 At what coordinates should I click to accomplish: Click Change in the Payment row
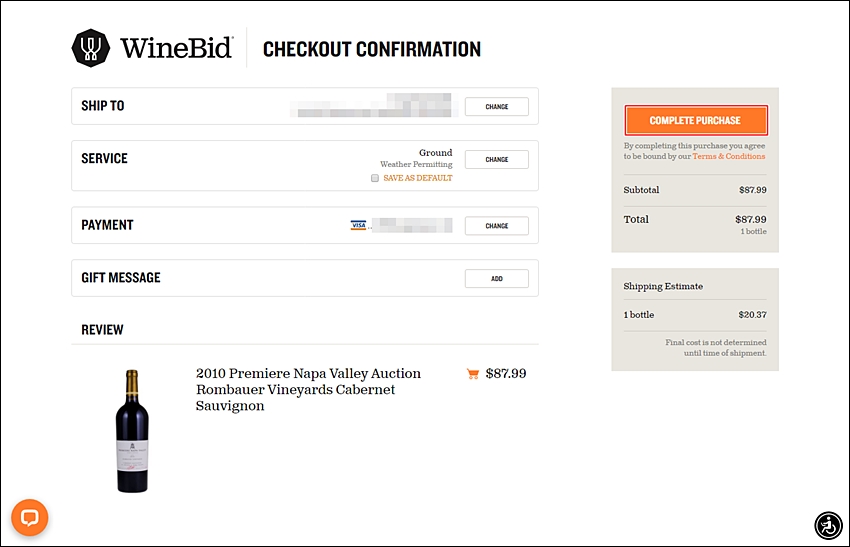click(497, 226)
